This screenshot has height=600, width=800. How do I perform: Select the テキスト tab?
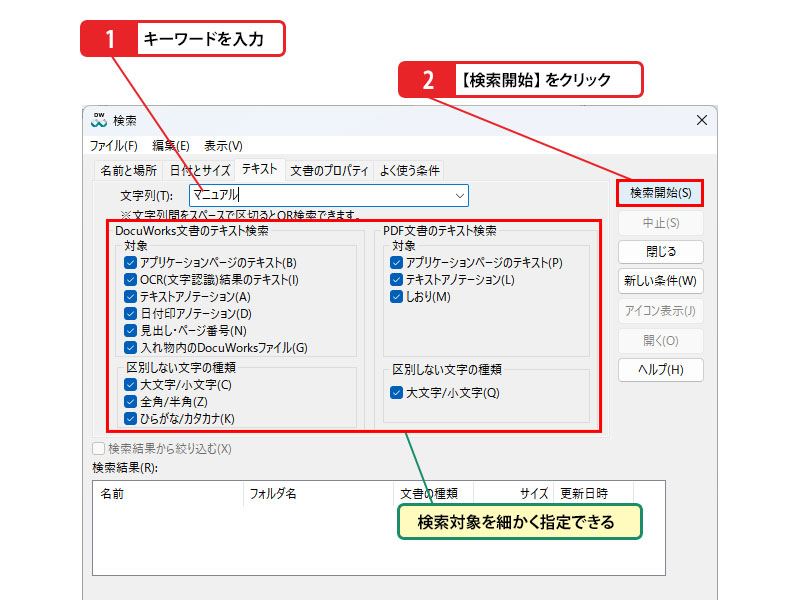tap(260, 169)
